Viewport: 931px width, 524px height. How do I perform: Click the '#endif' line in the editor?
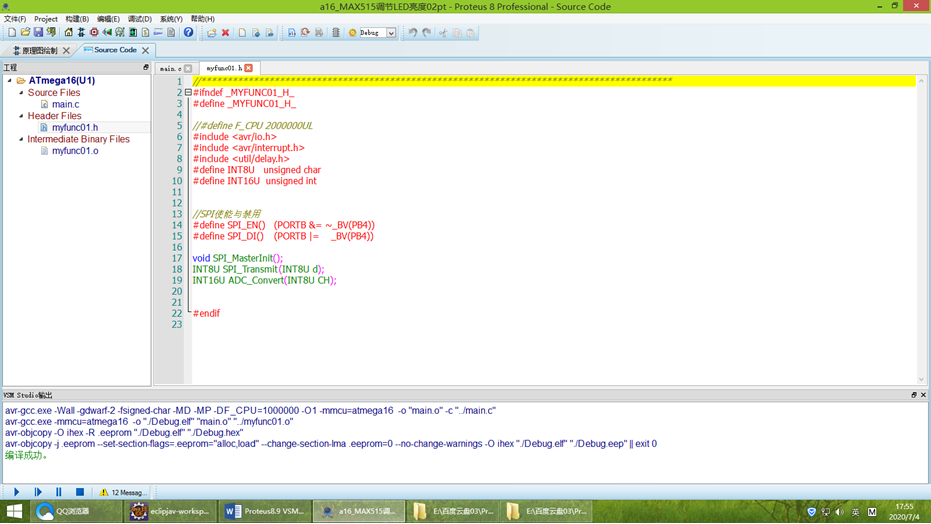(206, 313)
